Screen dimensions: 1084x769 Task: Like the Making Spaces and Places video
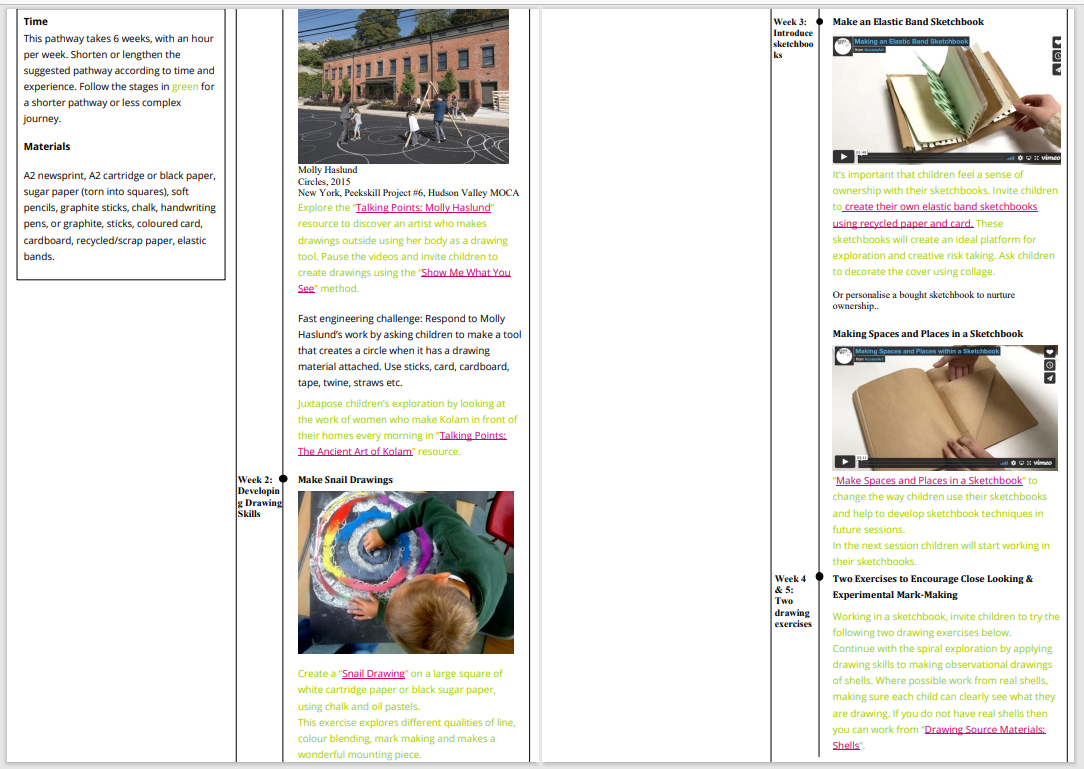pyautogui.click(x=1049, y=352)
